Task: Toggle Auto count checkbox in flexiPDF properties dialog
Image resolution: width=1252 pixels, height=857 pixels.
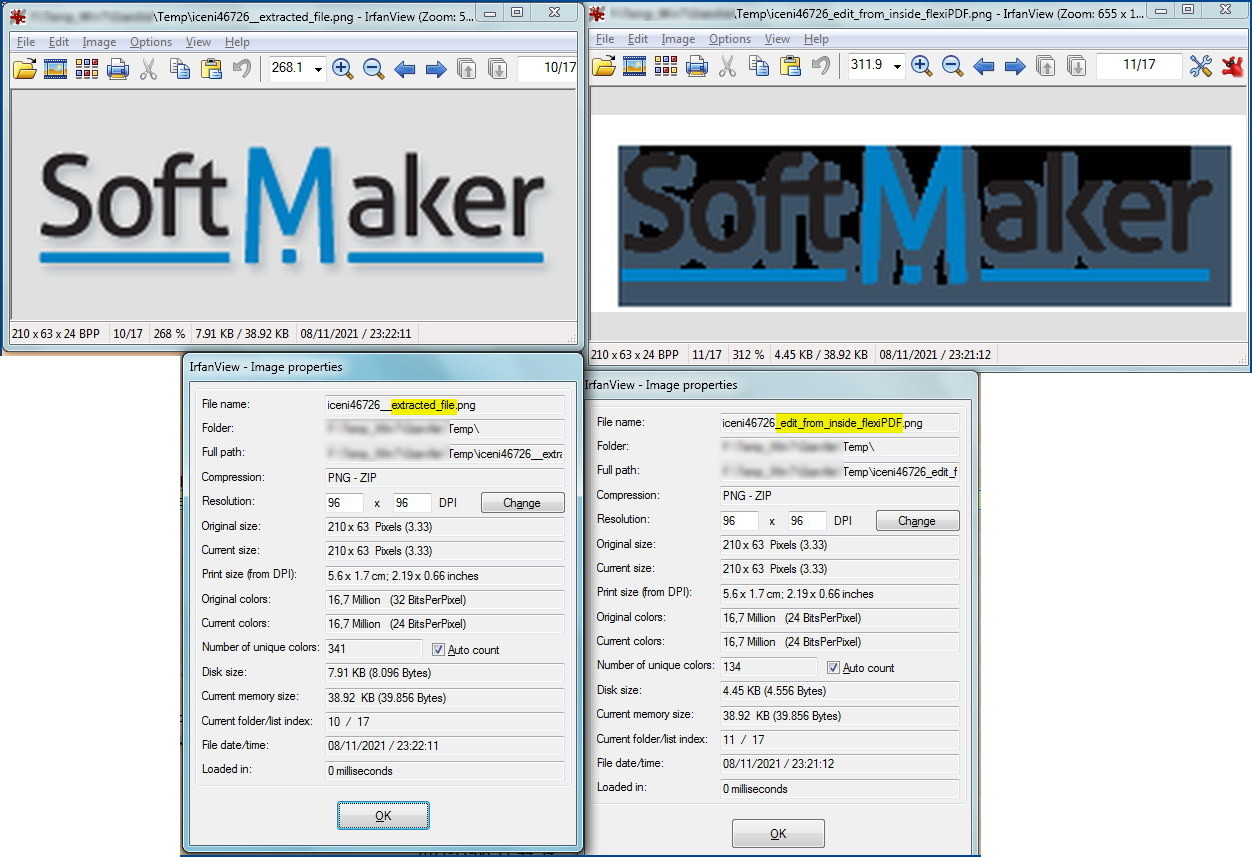Action: tap(833, 667)
